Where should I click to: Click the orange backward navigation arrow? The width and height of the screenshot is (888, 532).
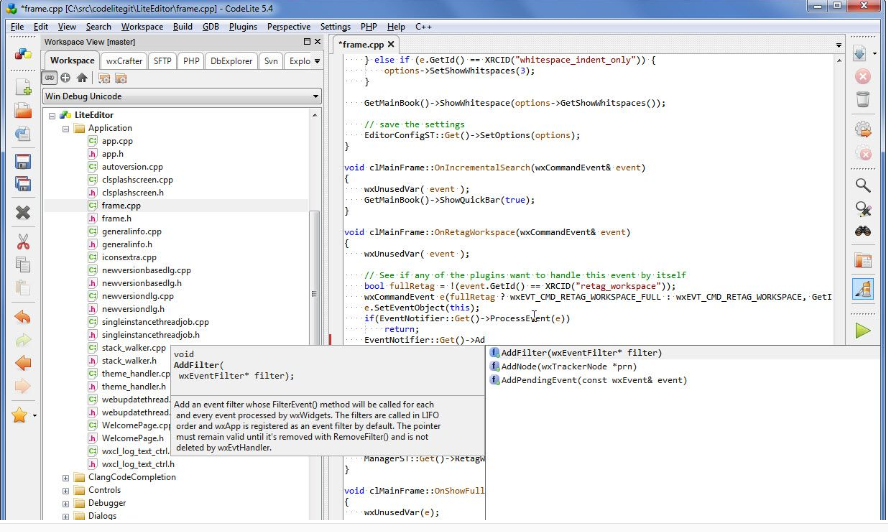pos(23,363)
